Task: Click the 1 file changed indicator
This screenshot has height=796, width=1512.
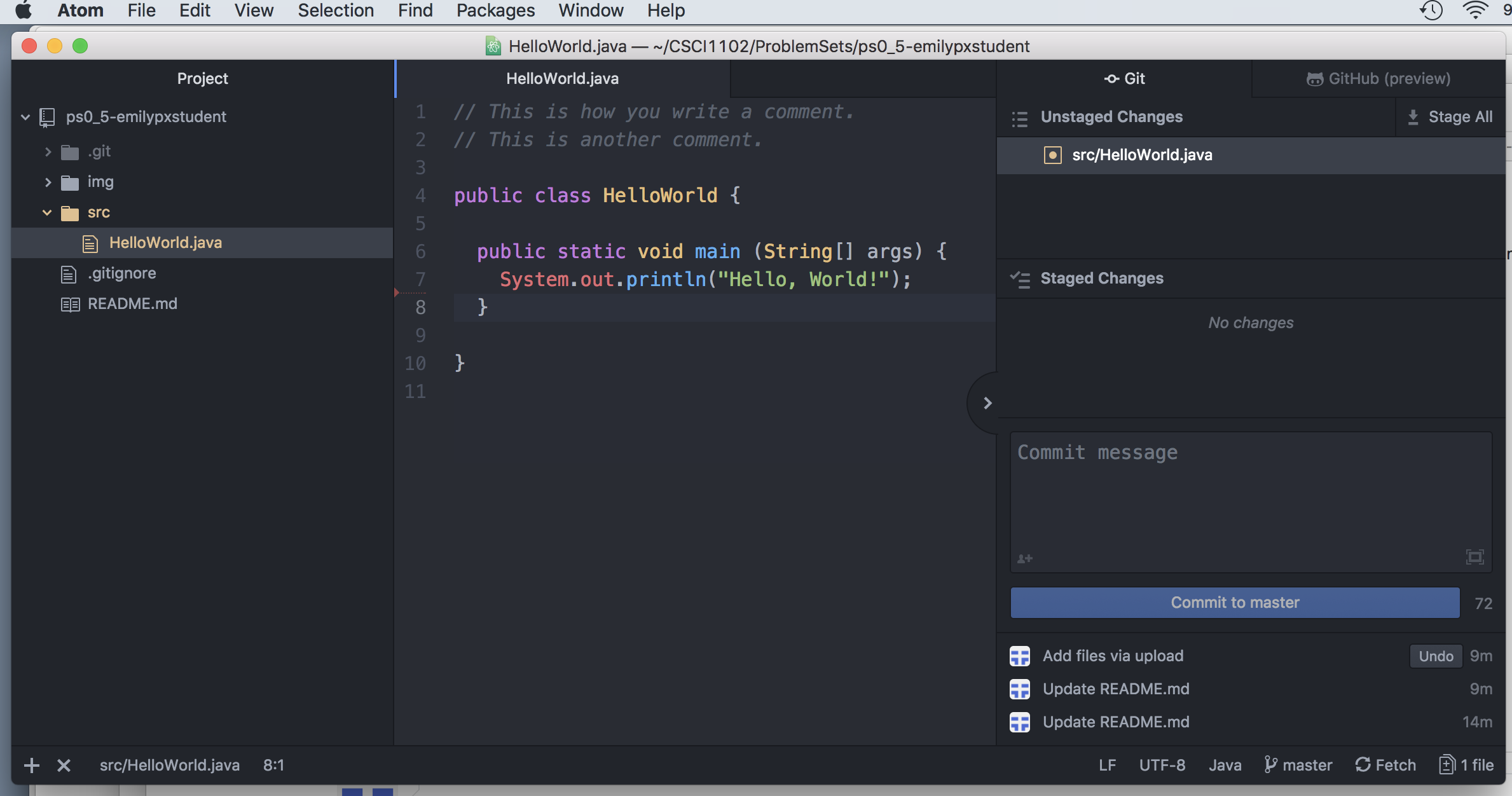Action: (x=1466, y=765)
